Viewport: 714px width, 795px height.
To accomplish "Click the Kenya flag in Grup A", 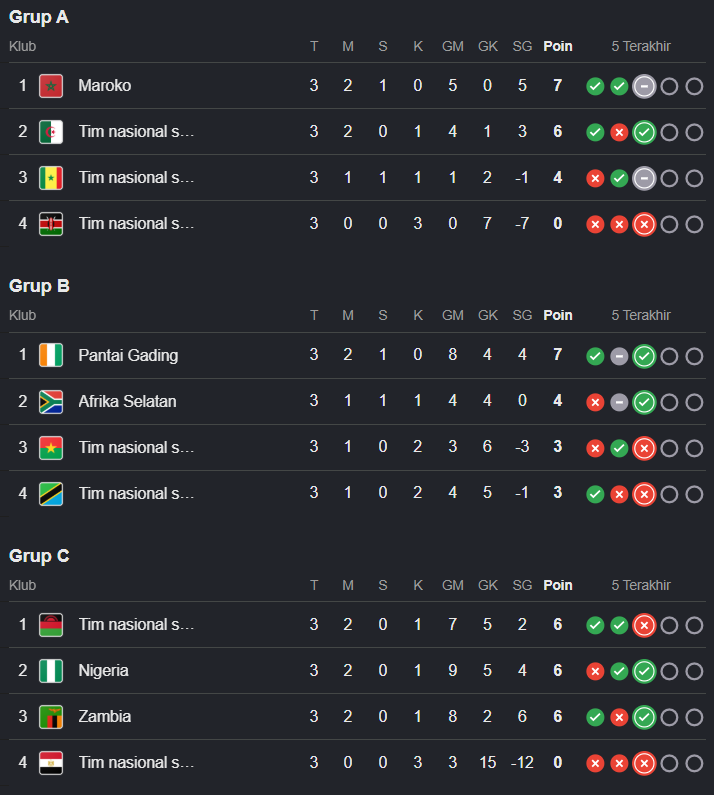I will pyautogui.click(x=51, y=224).
